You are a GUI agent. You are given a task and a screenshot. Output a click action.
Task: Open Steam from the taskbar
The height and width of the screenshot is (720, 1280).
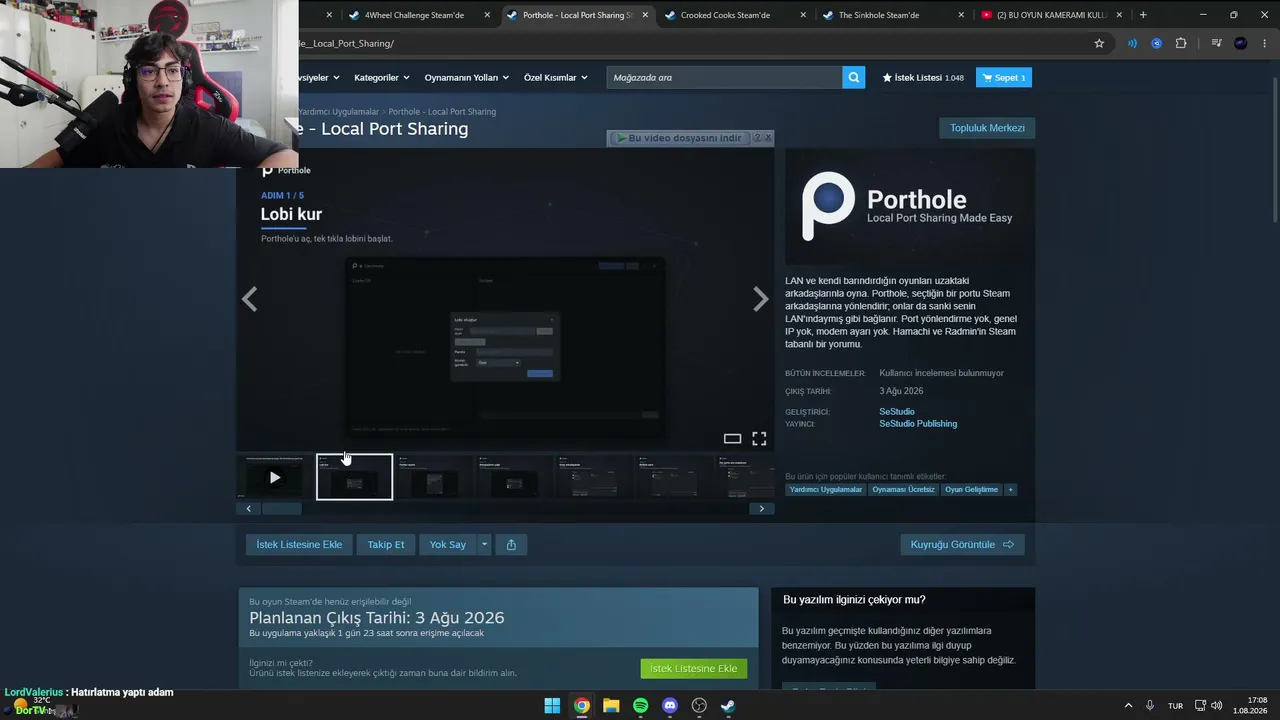coord(728,705)
